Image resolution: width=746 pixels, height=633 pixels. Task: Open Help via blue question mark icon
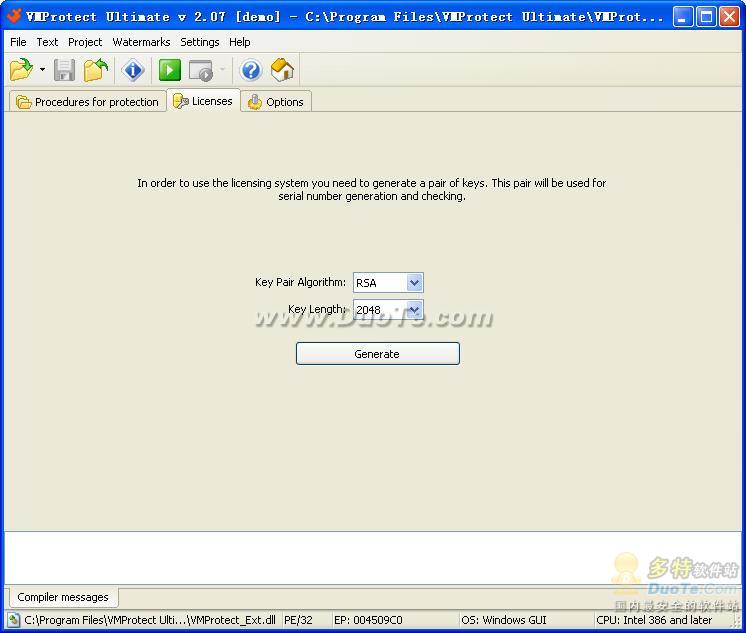[x=251, y=70]
